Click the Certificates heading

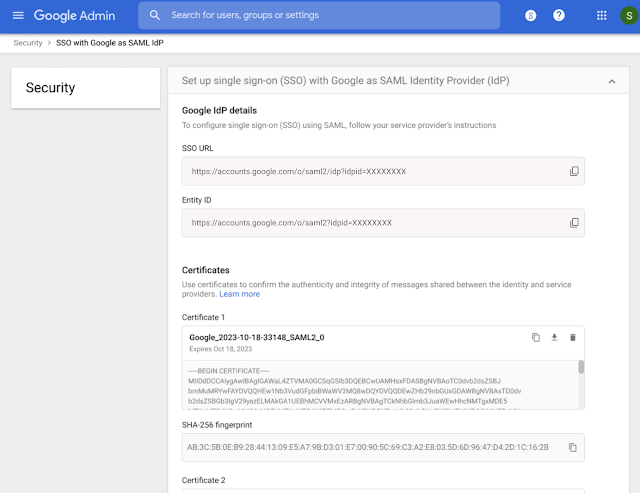click(x=205, y=270)
